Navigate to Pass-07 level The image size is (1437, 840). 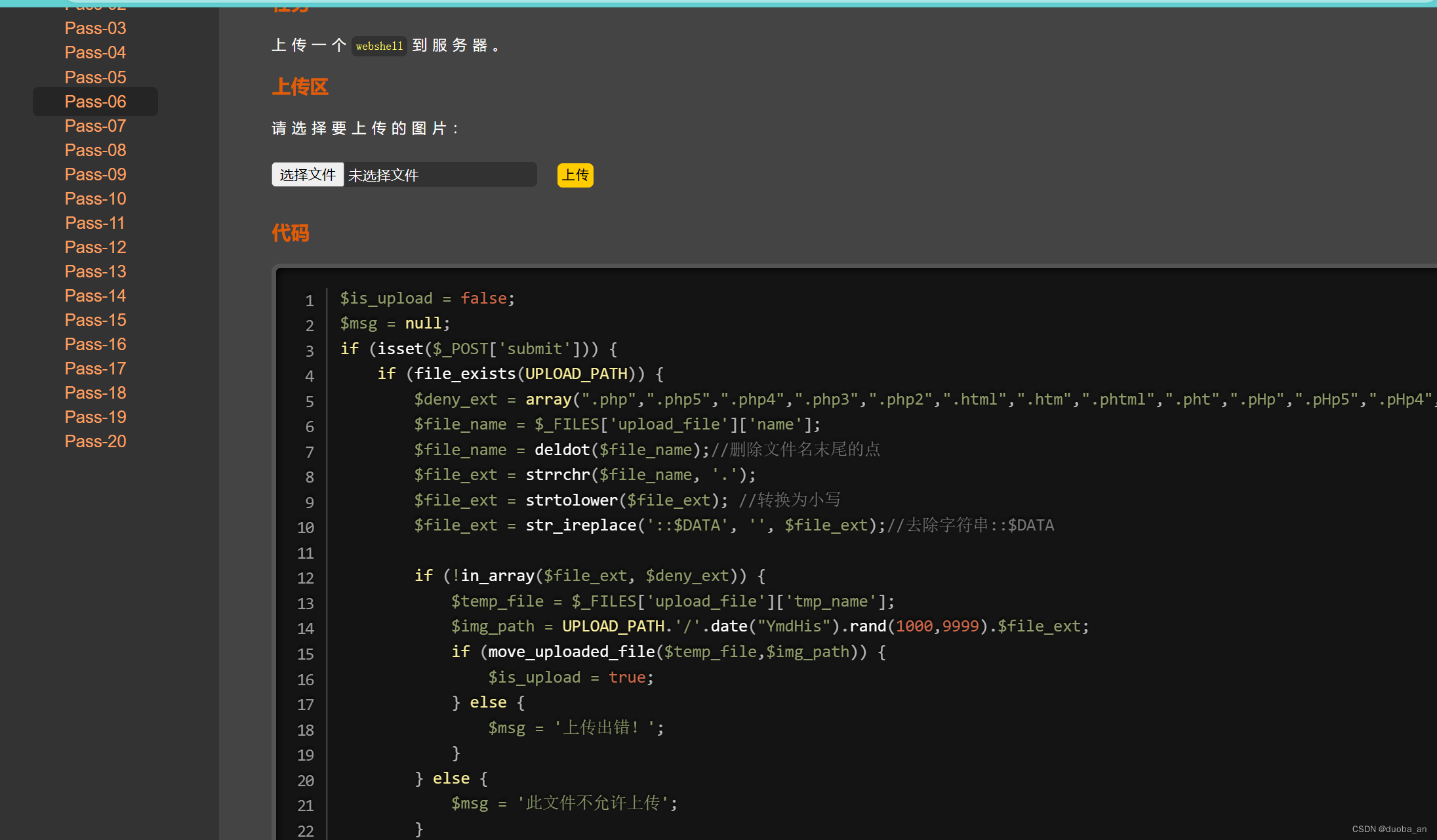[95, 126]
